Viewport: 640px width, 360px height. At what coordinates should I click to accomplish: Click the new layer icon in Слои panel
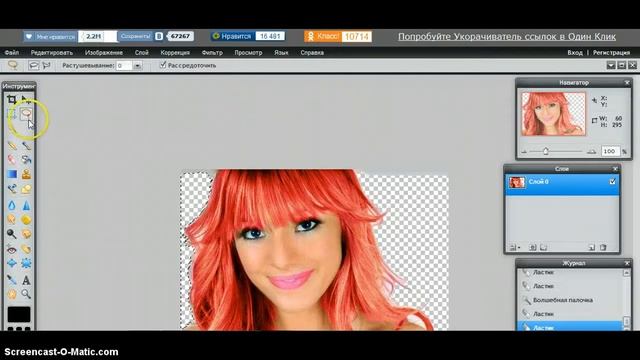pos(592,247)
